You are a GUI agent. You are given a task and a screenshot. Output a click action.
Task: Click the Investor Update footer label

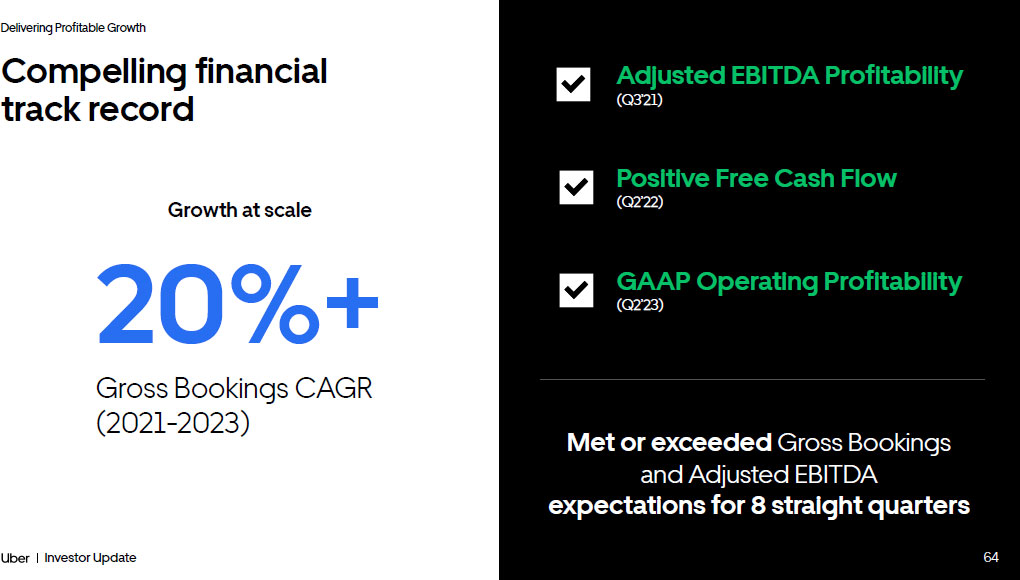point(90,558)
